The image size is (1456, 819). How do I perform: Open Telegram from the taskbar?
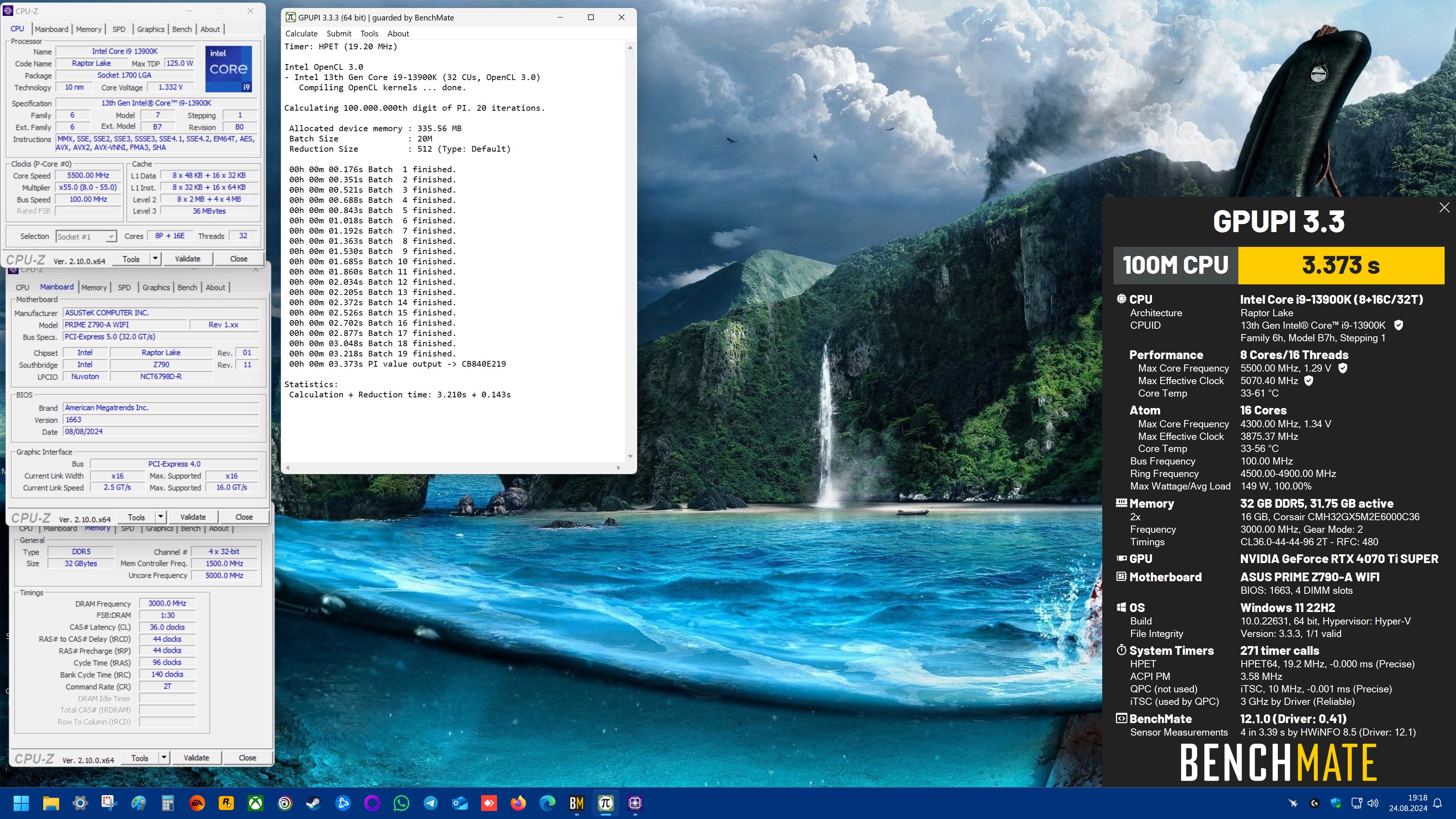pos(431,803)
